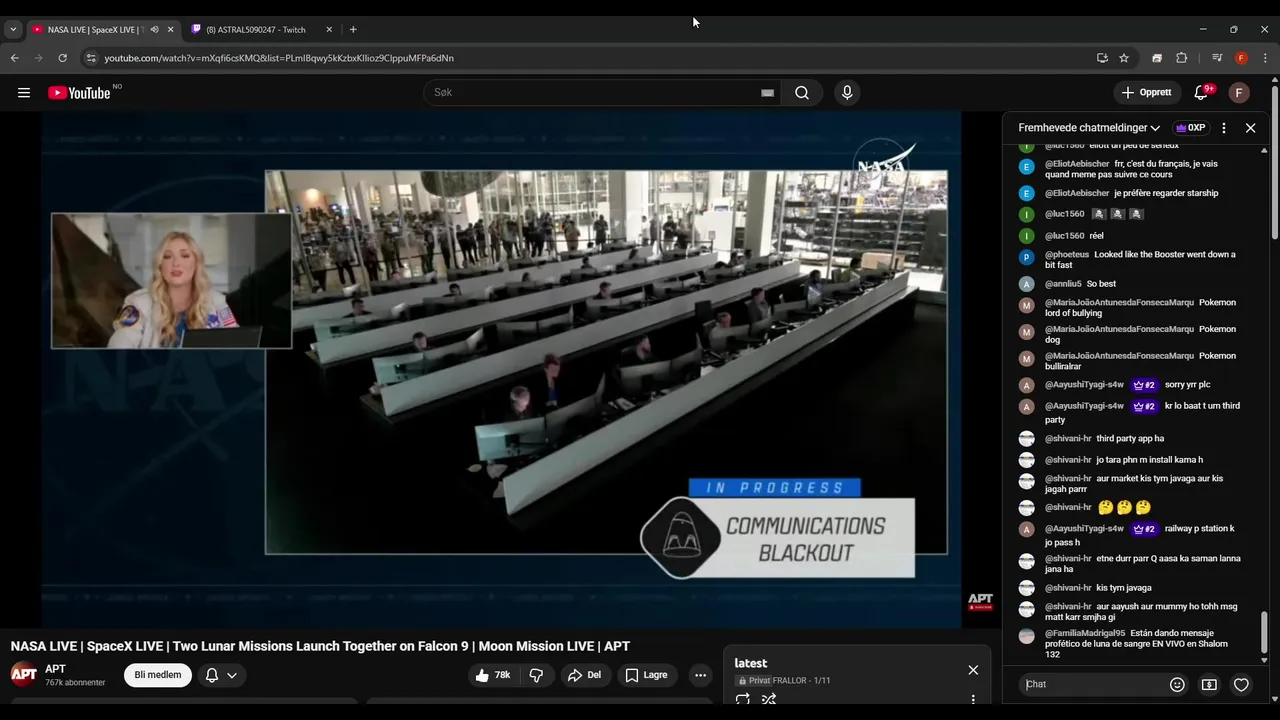Share the video with Del button
1280x720 pixels.
(585, 675)
